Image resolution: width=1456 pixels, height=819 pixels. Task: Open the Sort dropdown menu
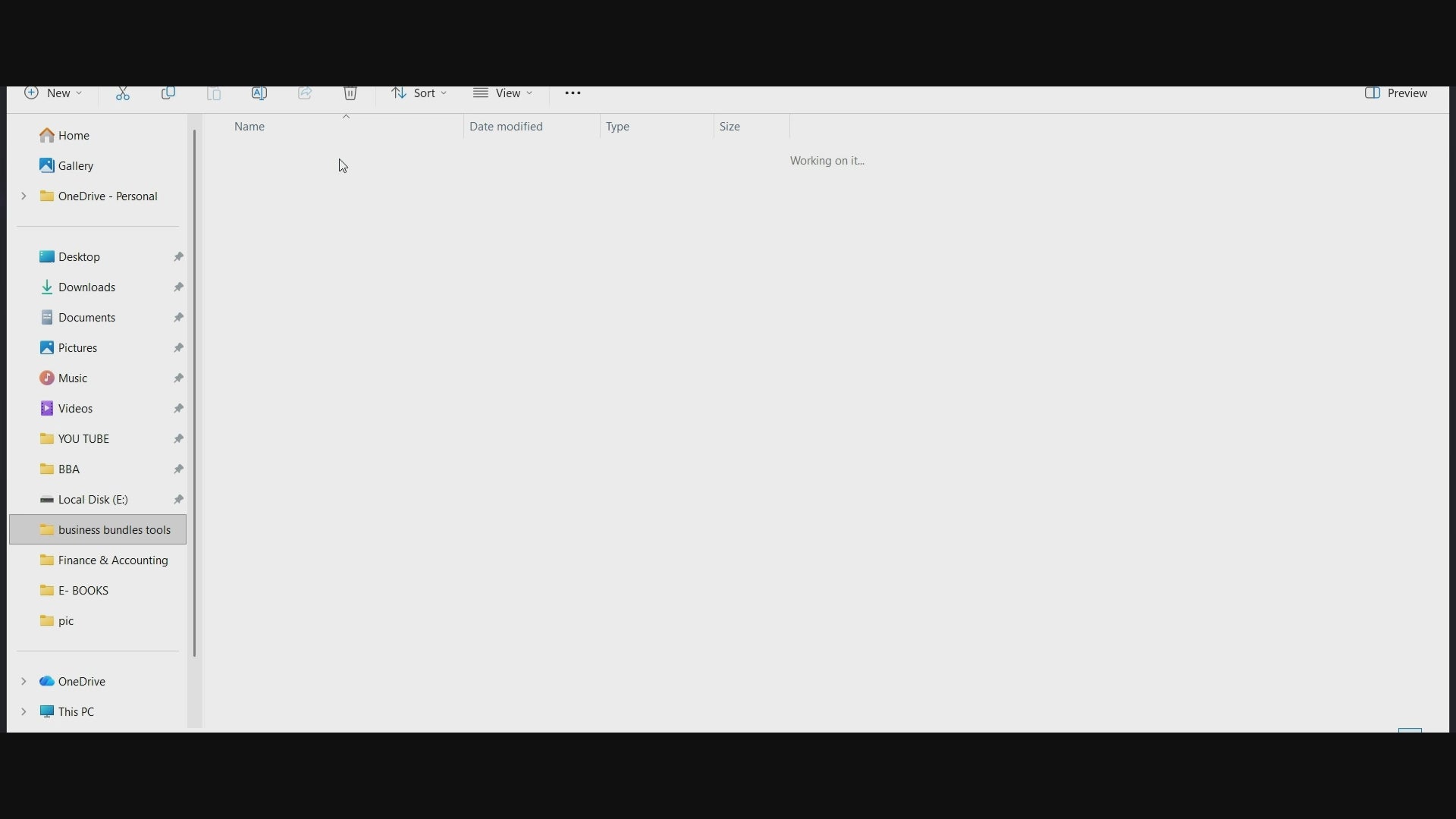(x=419, y=93)
